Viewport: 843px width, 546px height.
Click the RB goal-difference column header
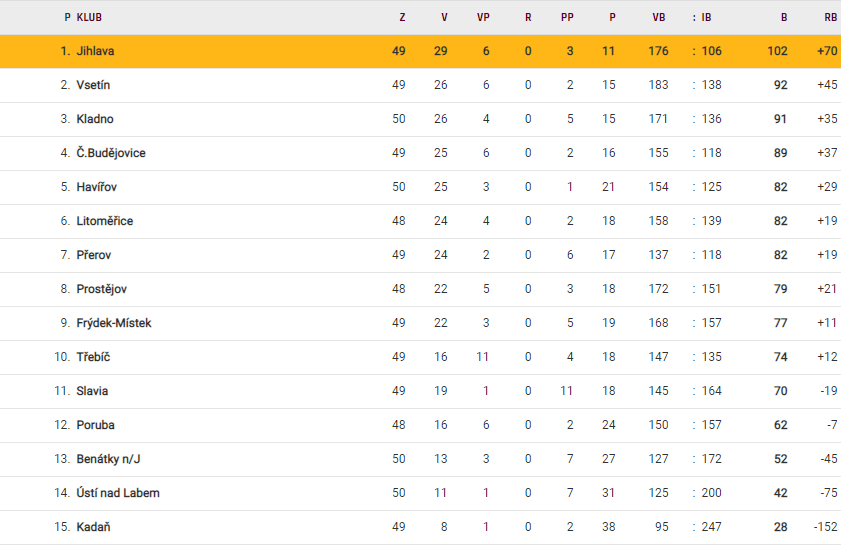coord(829,17)
